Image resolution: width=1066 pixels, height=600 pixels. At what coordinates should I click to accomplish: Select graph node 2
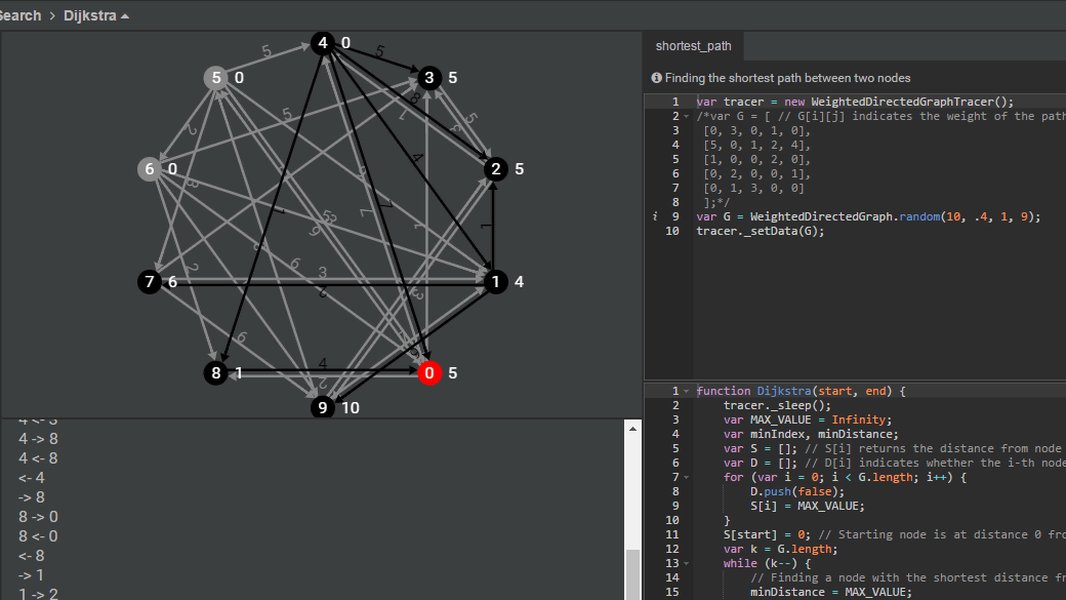click(x=496, y=169)
